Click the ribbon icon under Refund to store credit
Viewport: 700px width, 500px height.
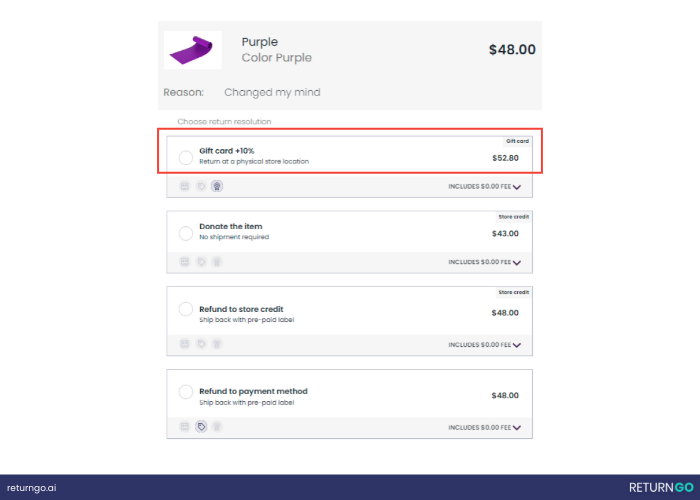pos(217,344)
